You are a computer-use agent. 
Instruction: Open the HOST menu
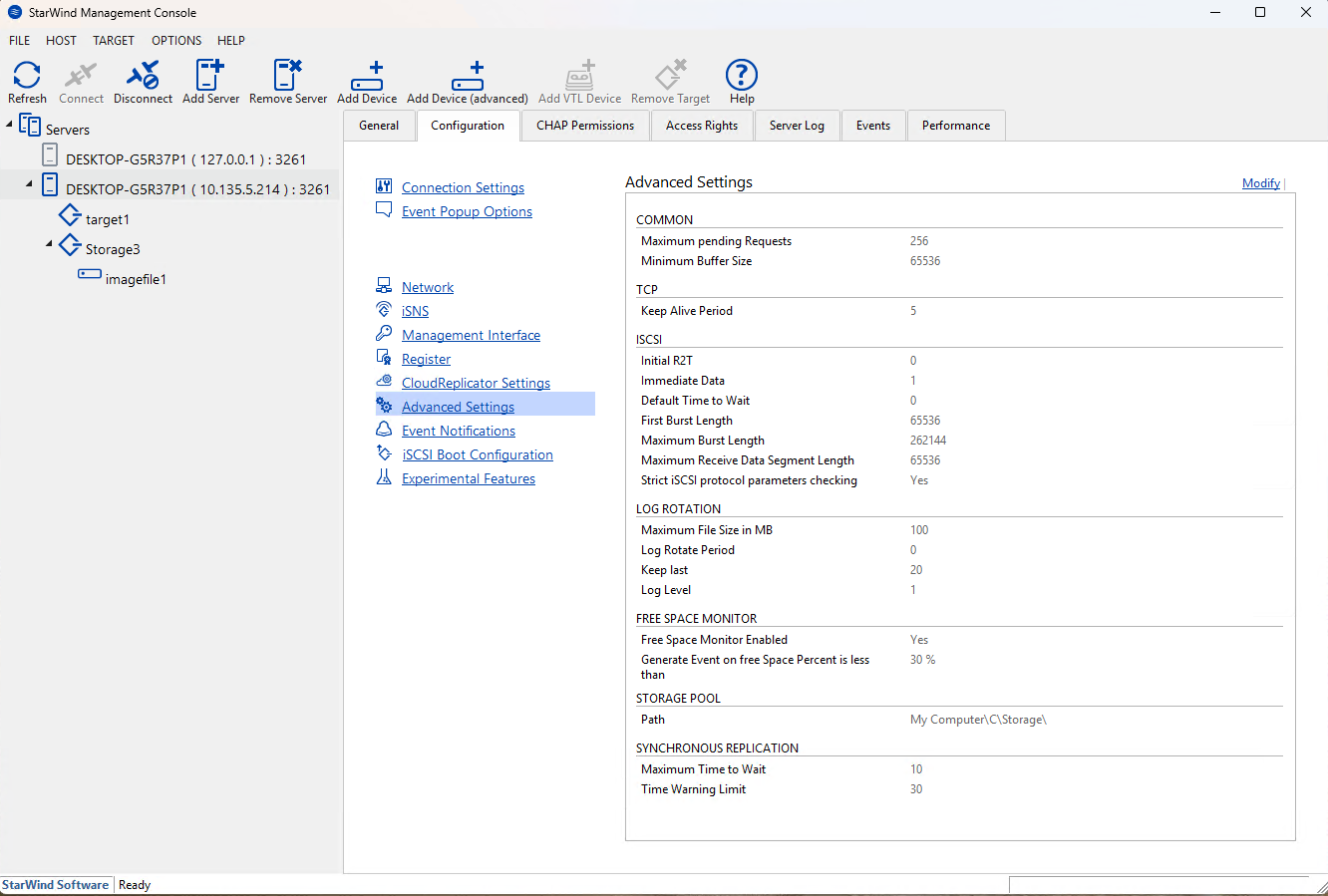coord(61,41)
